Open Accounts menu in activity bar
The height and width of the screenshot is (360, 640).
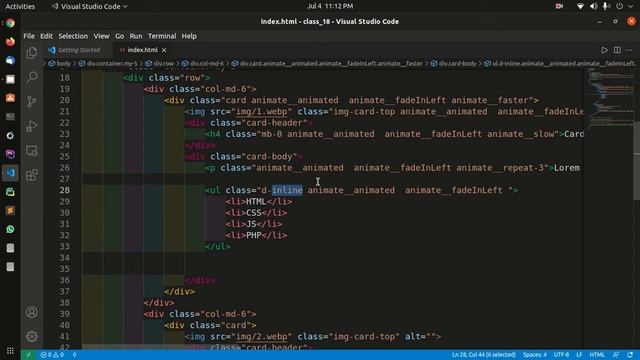pyautogui.click(x=32, y=312)
